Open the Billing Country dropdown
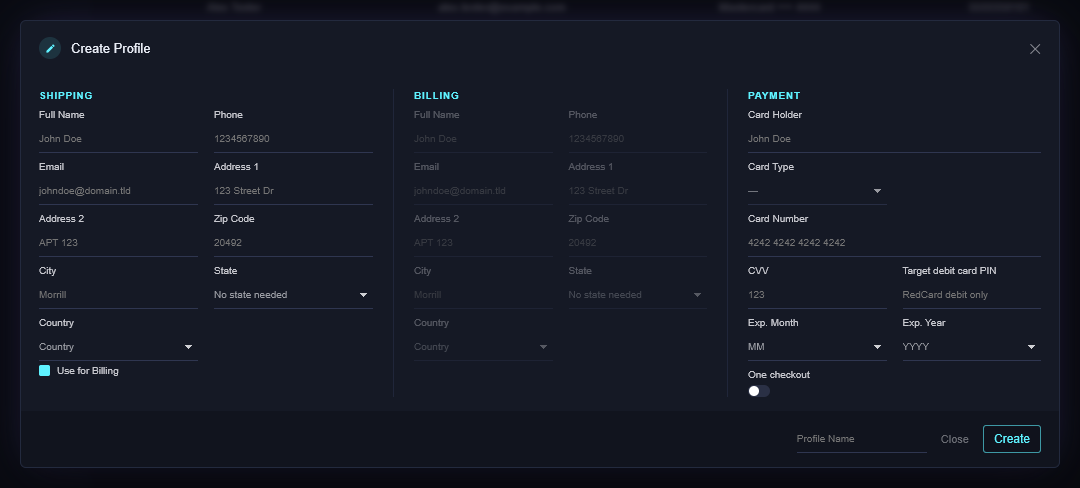This screenshot has height=488, width=1080. [483, 347]
